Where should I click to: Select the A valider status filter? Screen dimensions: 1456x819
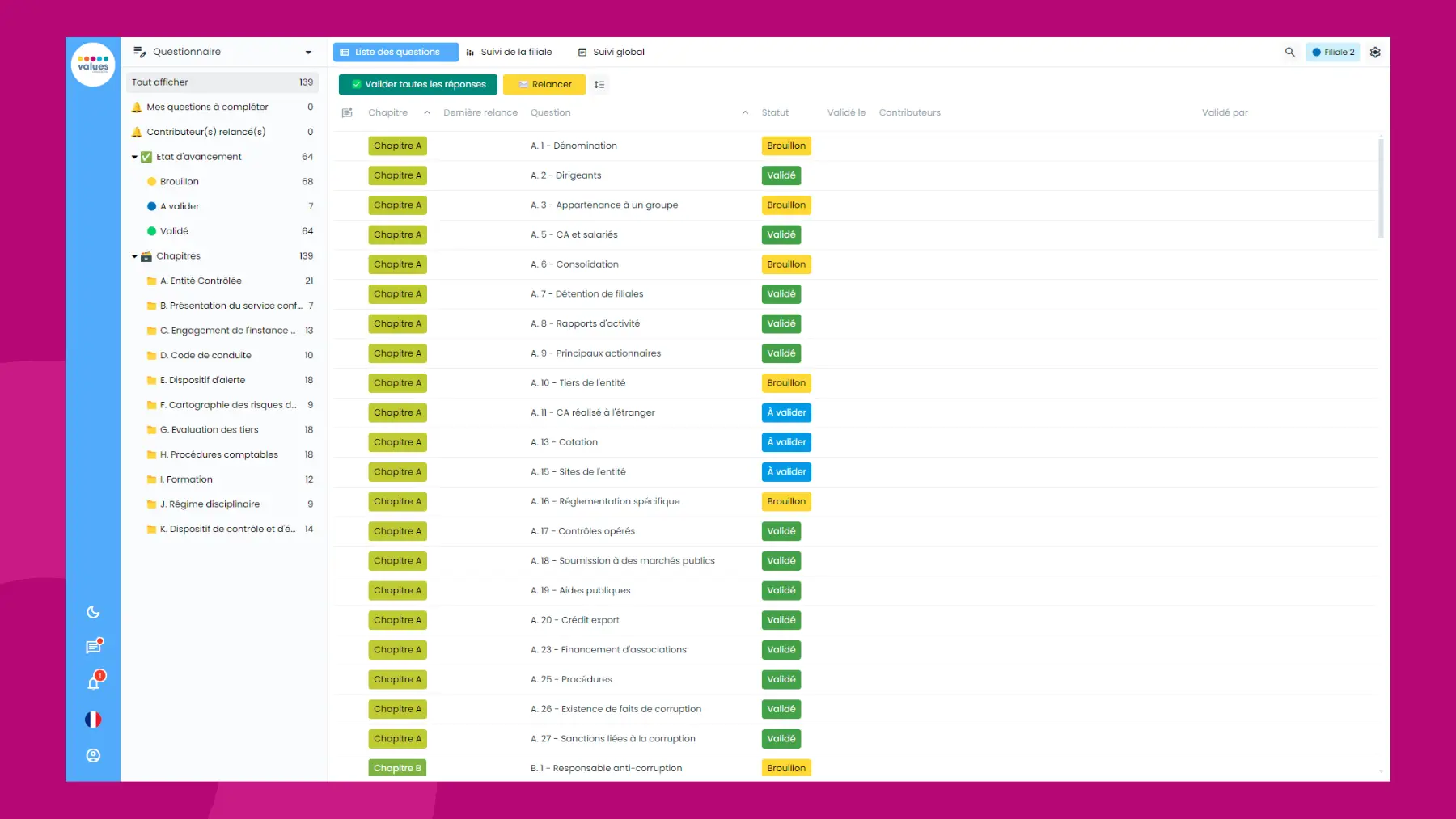tap(179, 206)
